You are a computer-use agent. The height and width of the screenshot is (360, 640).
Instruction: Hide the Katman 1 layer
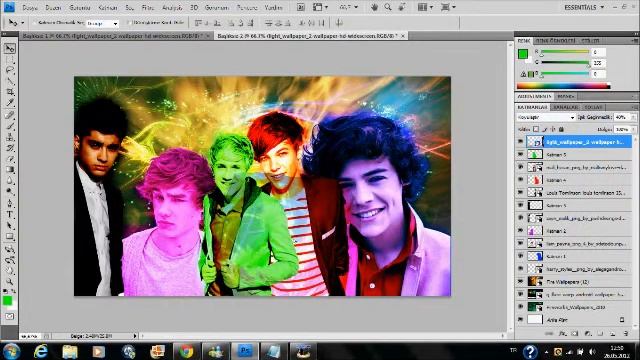(520, 256)
